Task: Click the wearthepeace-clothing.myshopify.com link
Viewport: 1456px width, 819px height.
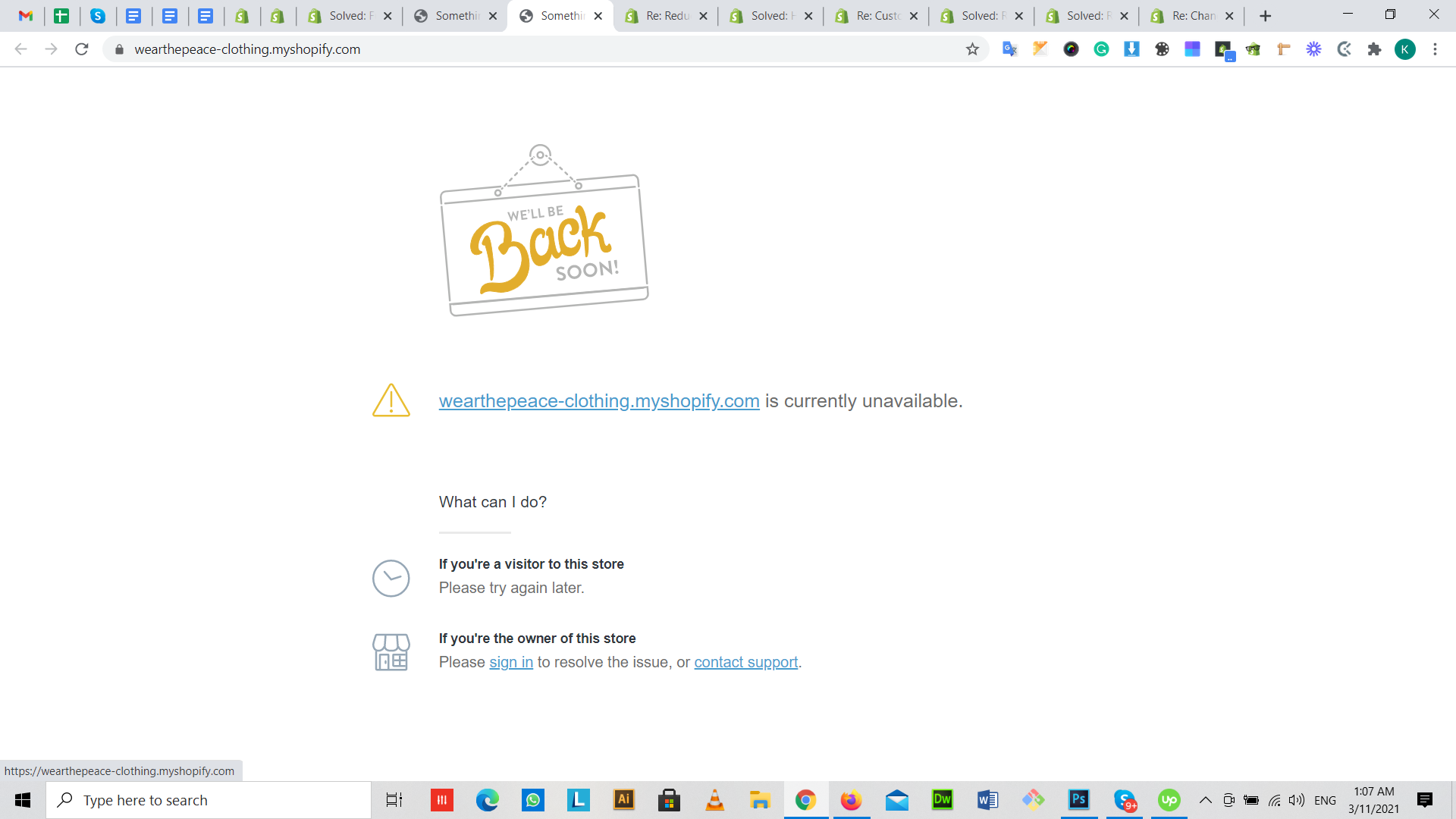Action: (x=598, y=400)
